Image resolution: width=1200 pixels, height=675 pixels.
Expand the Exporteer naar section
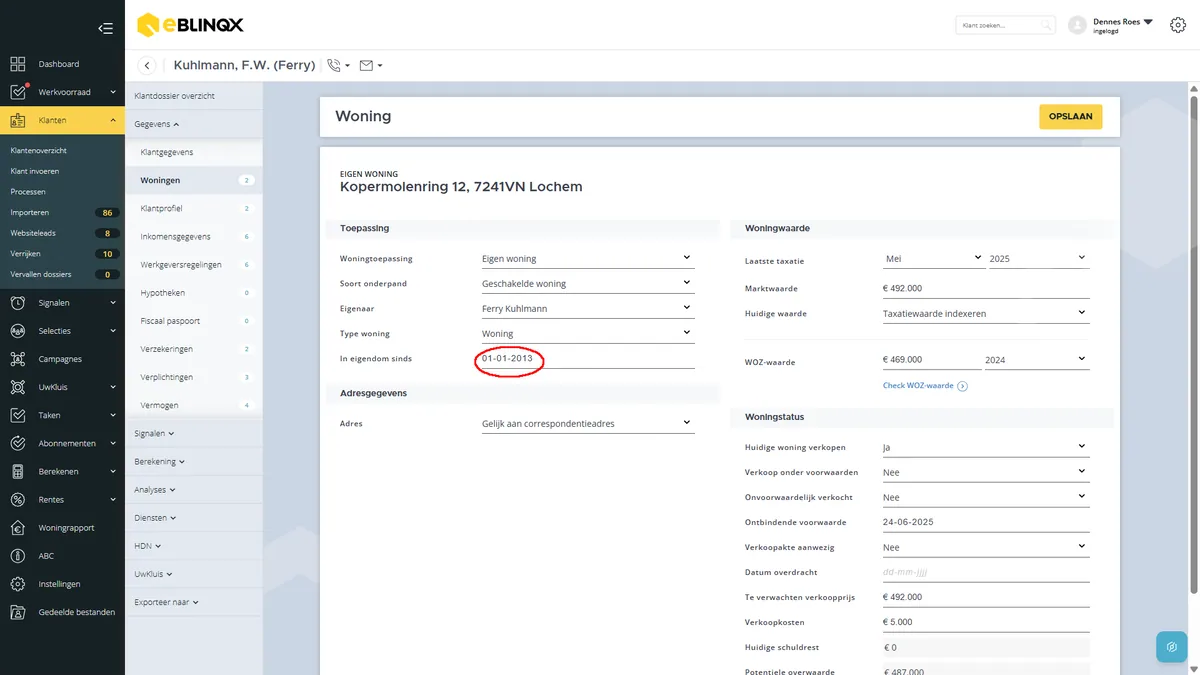[x=167, y=602]
